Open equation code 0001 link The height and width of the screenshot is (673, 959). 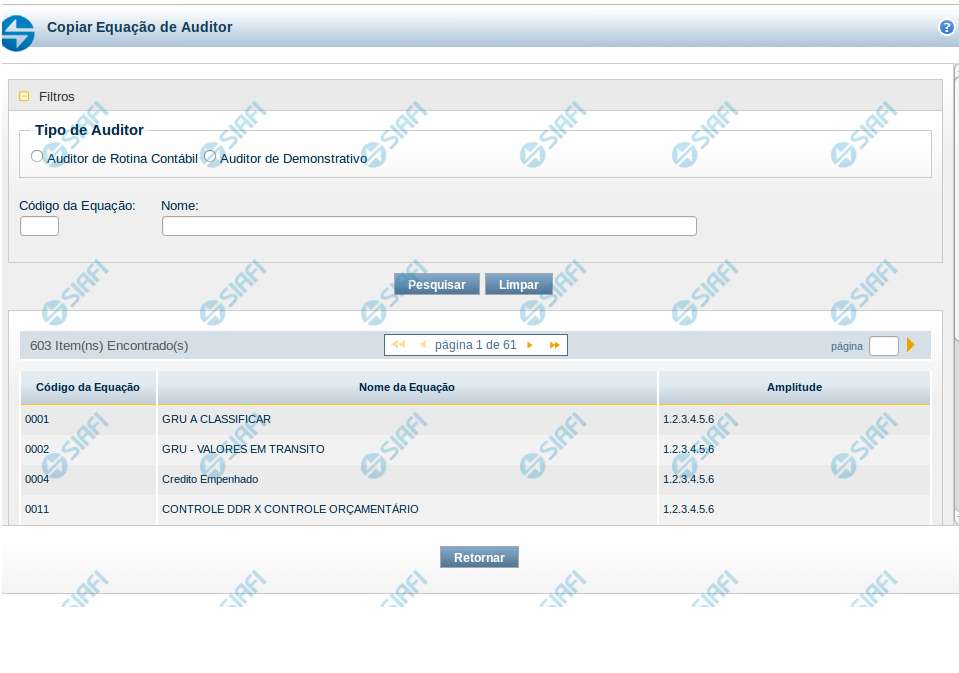37,419
